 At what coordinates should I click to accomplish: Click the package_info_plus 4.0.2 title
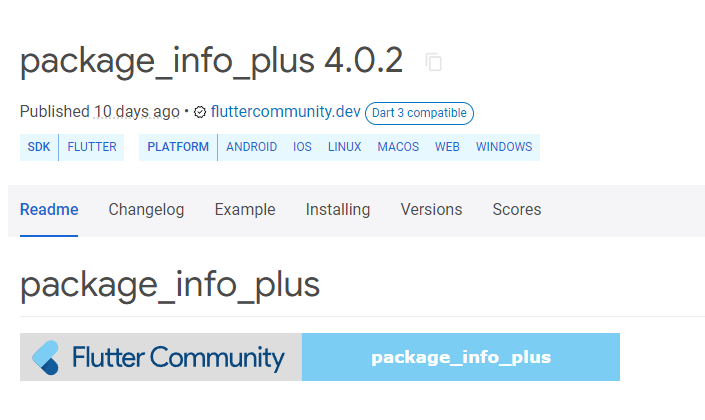[211, 62]
